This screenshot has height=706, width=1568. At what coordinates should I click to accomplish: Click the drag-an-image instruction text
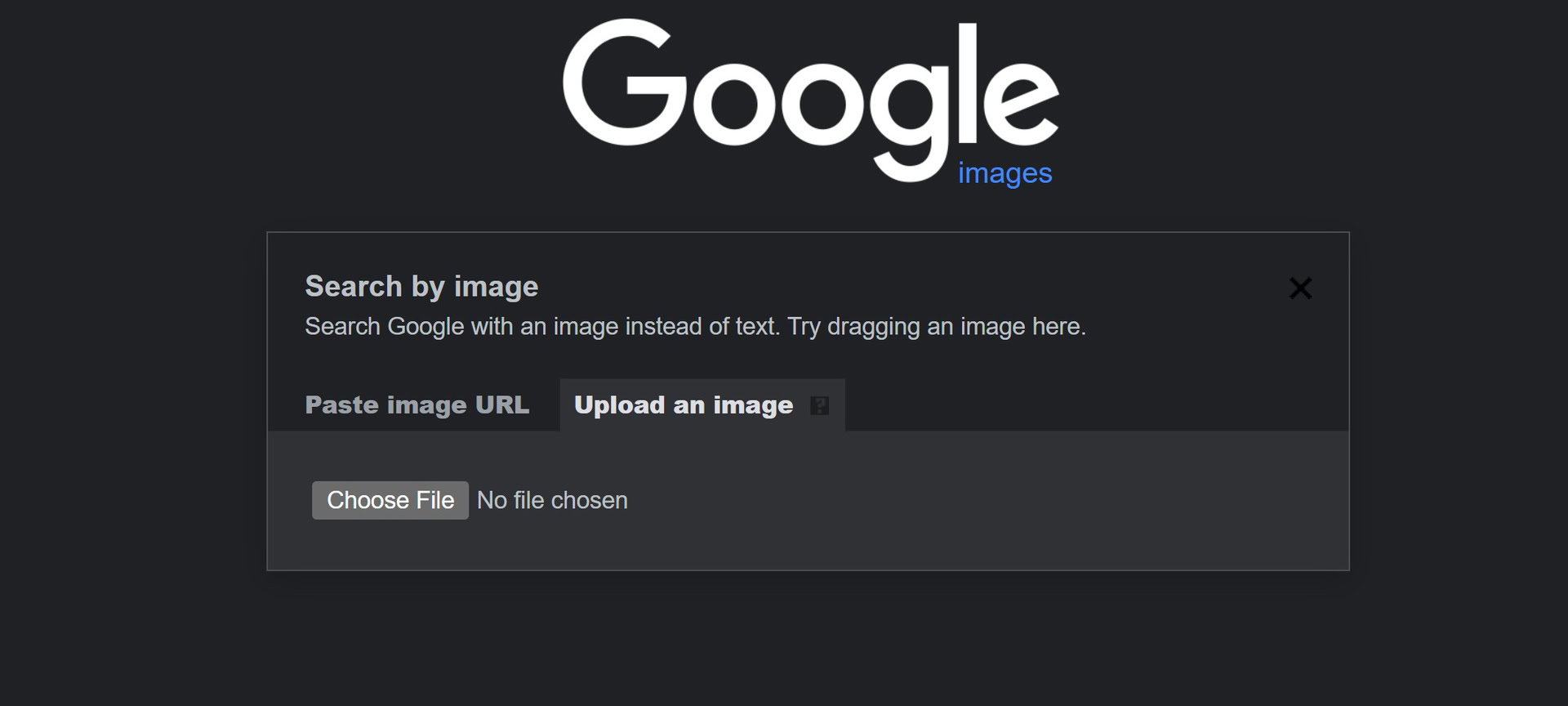695,327
